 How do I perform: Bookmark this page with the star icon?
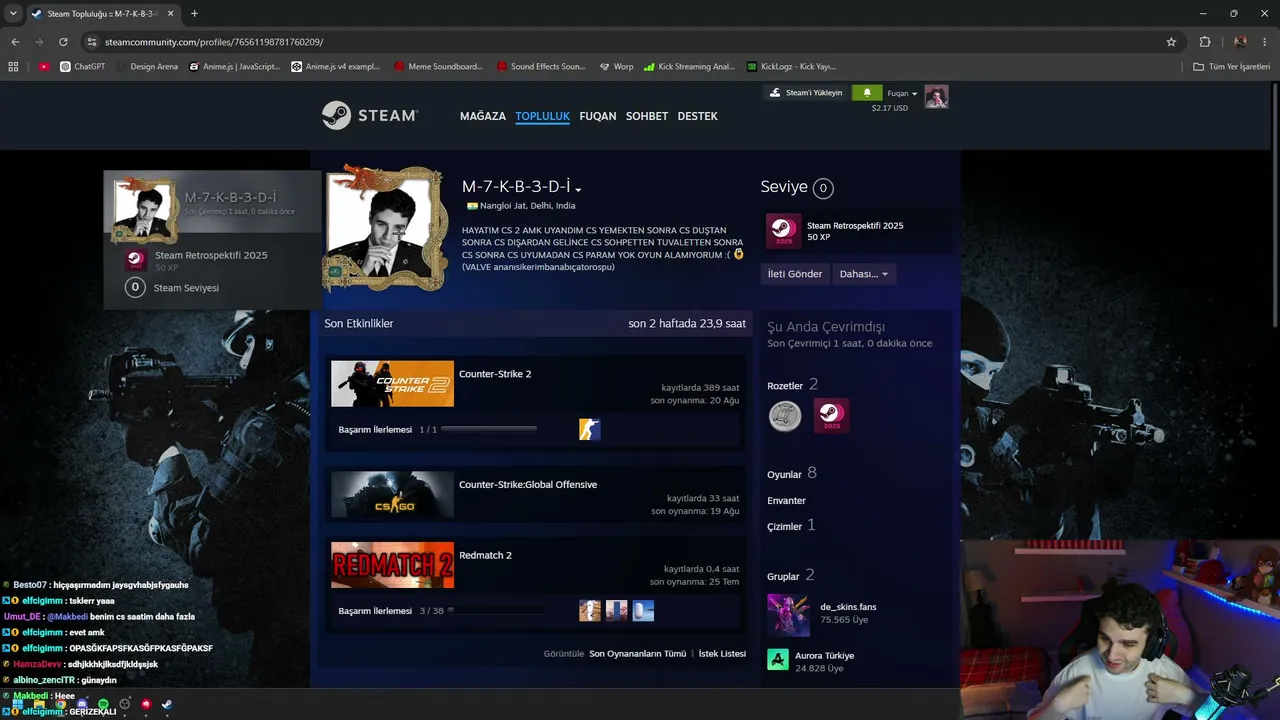1171,42
